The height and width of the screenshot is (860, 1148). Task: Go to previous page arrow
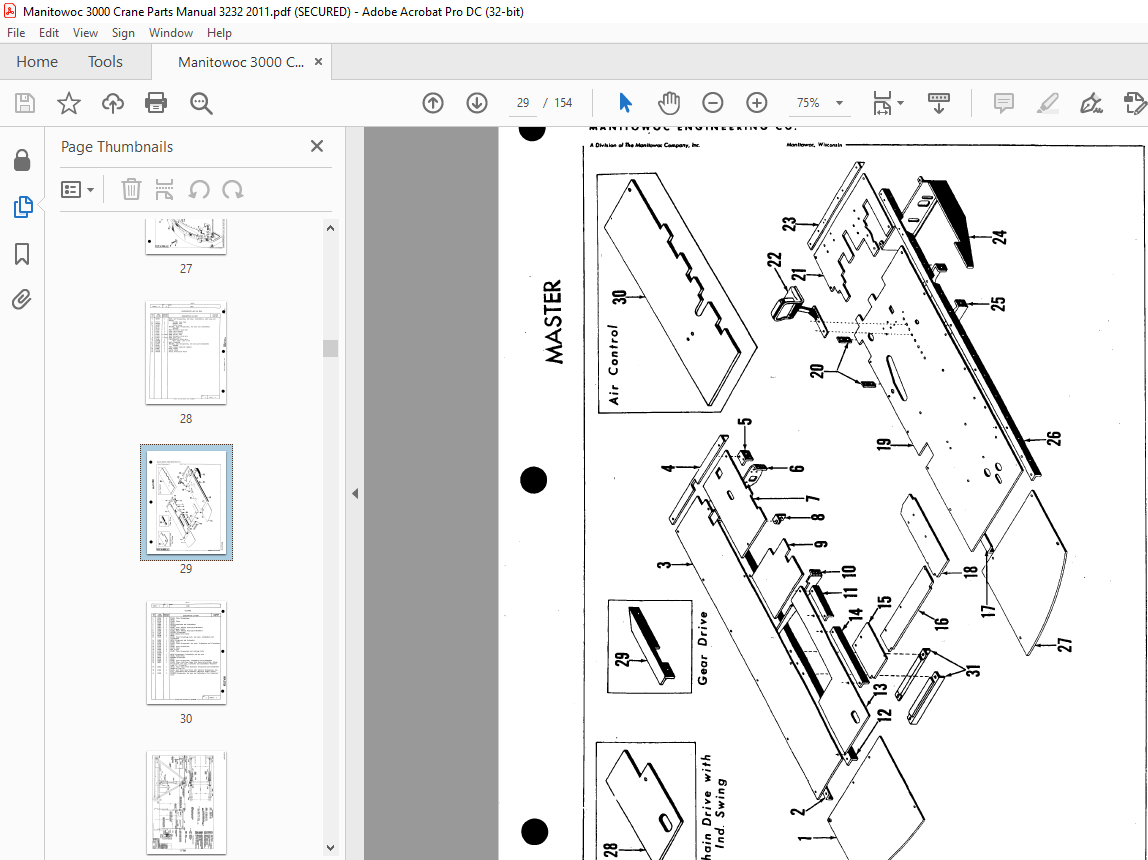[433, 103]
